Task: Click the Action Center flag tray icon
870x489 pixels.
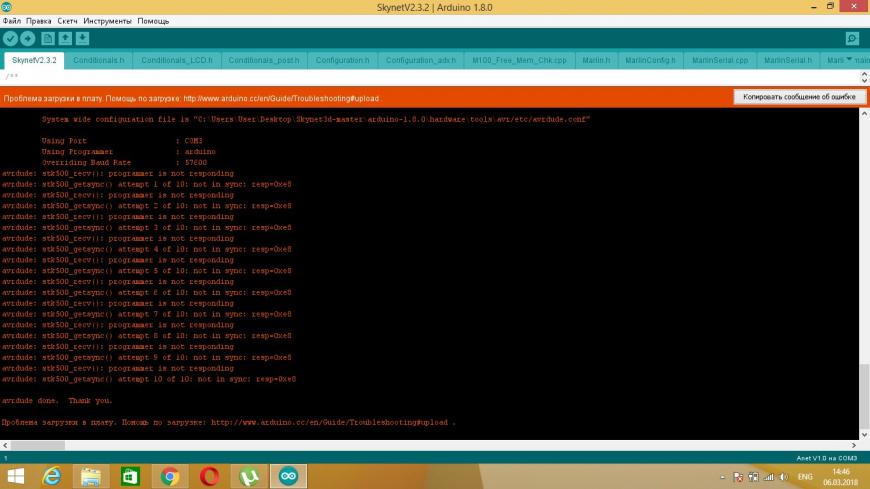Action: (x=738, y=477)
